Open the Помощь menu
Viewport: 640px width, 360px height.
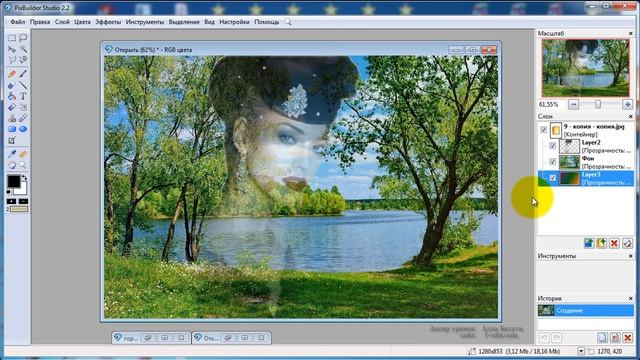(267, 22)
